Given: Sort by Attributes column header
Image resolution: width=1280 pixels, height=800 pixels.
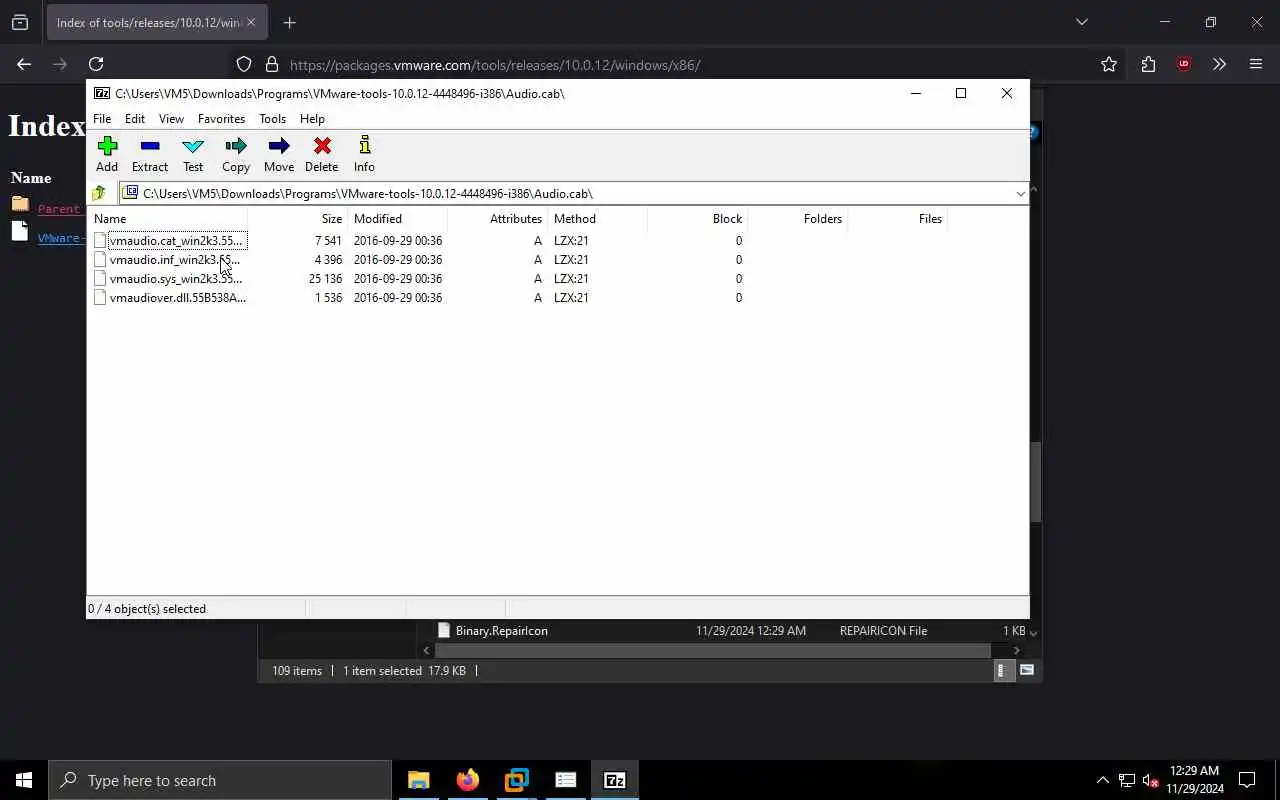Looking at the screenshot, I should coord(497,219).
